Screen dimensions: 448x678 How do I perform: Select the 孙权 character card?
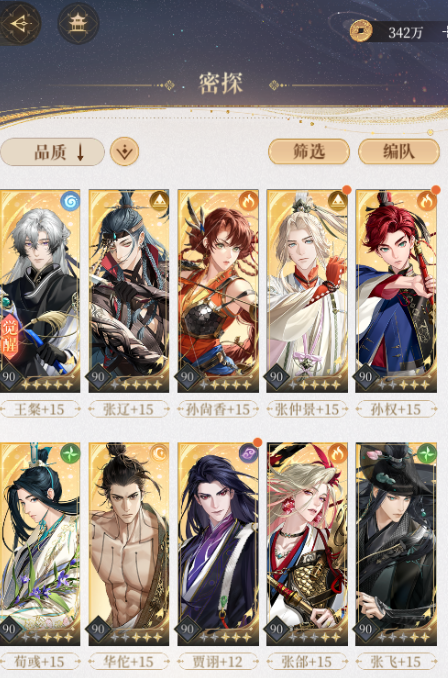tap(396, 291)
